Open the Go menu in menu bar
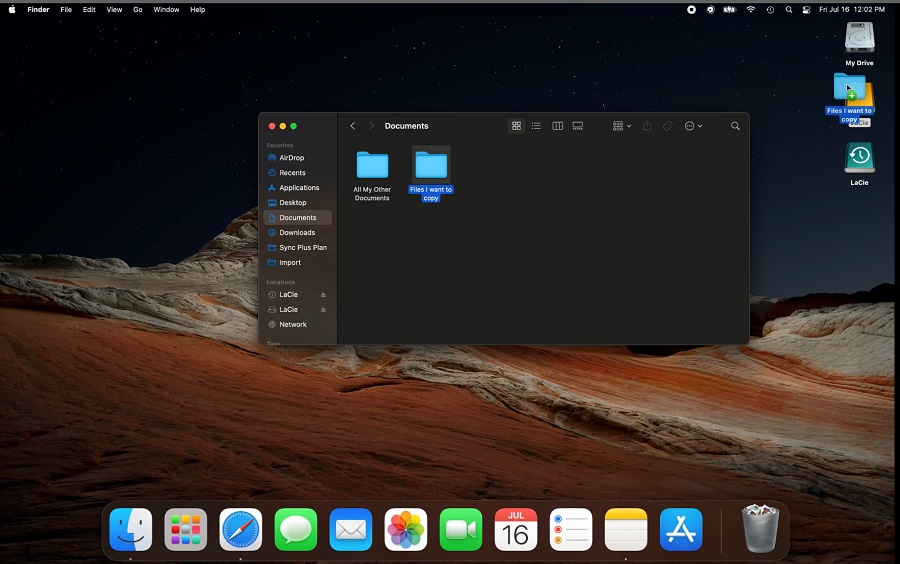The height and width of the screenshot is (564, 900). pyautogui.click(x=138, y=9)
